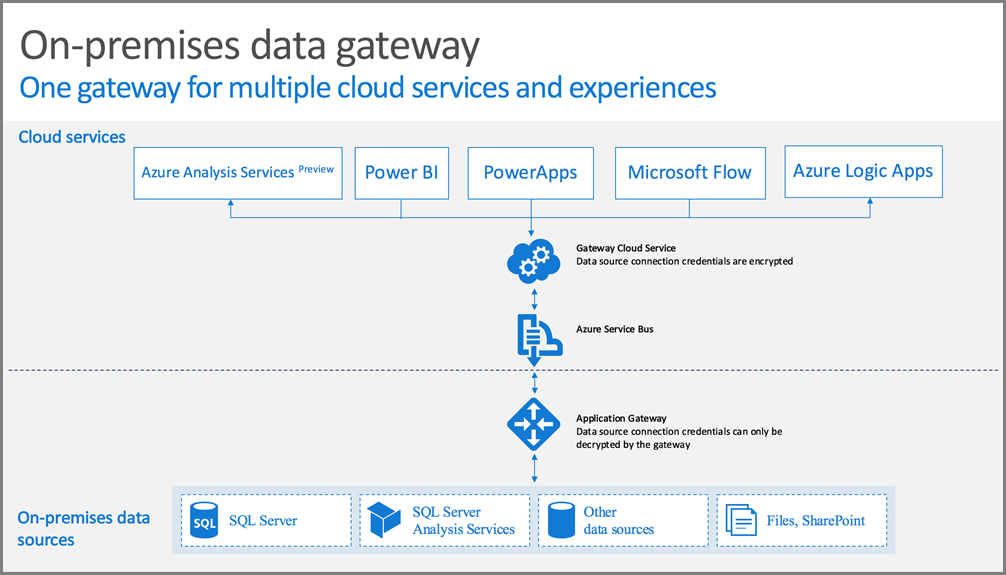The height and width of the screenshot is (575, 1006).
Task: Select the Azure Service Bus icon
Action: [x=540, y=335]
